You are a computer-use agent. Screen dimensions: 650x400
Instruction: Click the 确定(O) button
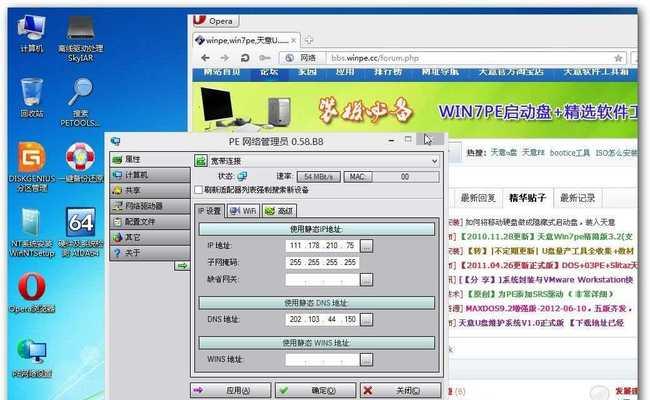pyautogui.click(x=315, y=390)
